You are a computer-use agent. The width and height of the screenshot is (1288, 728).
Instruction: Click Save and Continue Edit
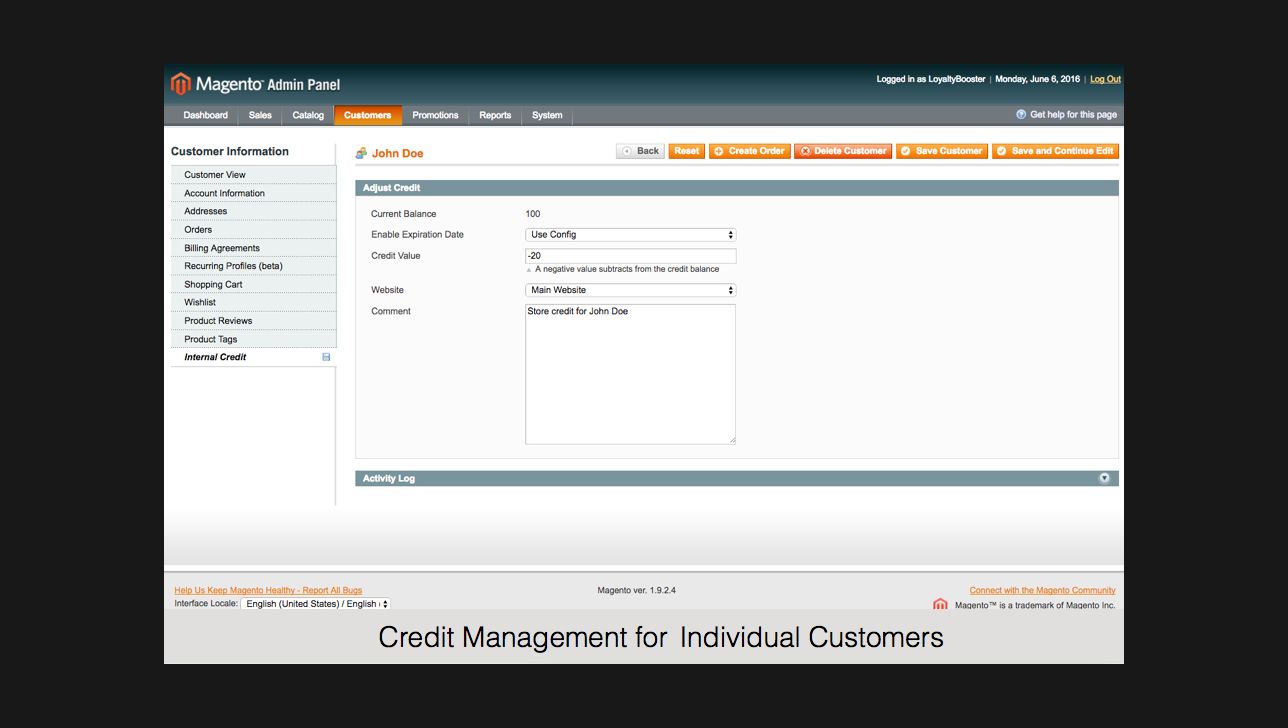coord(1055,151)
